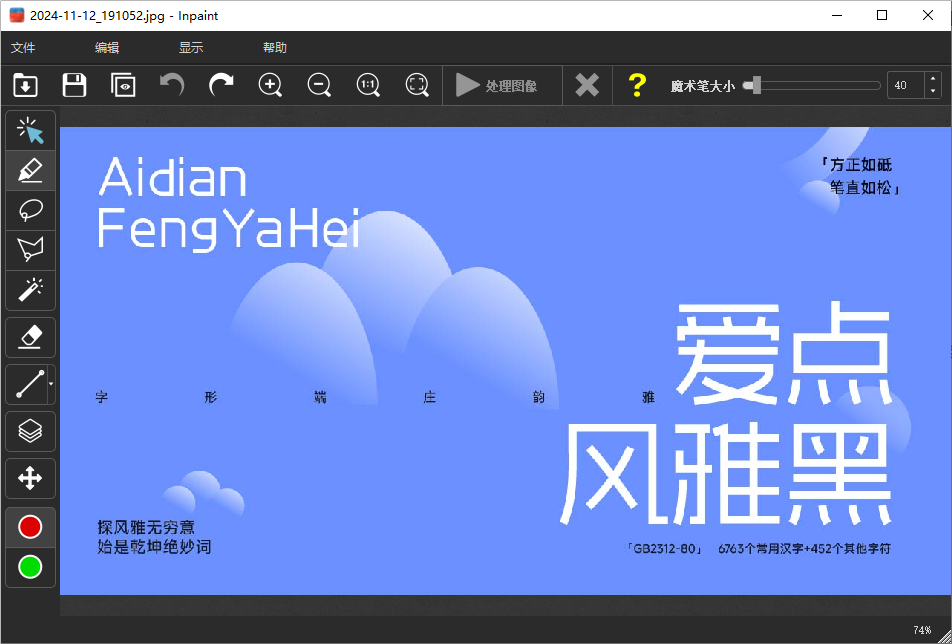Fit the image to the window
Image resolution: width=952 pixels, height=644 pixels.
point(417,85)
